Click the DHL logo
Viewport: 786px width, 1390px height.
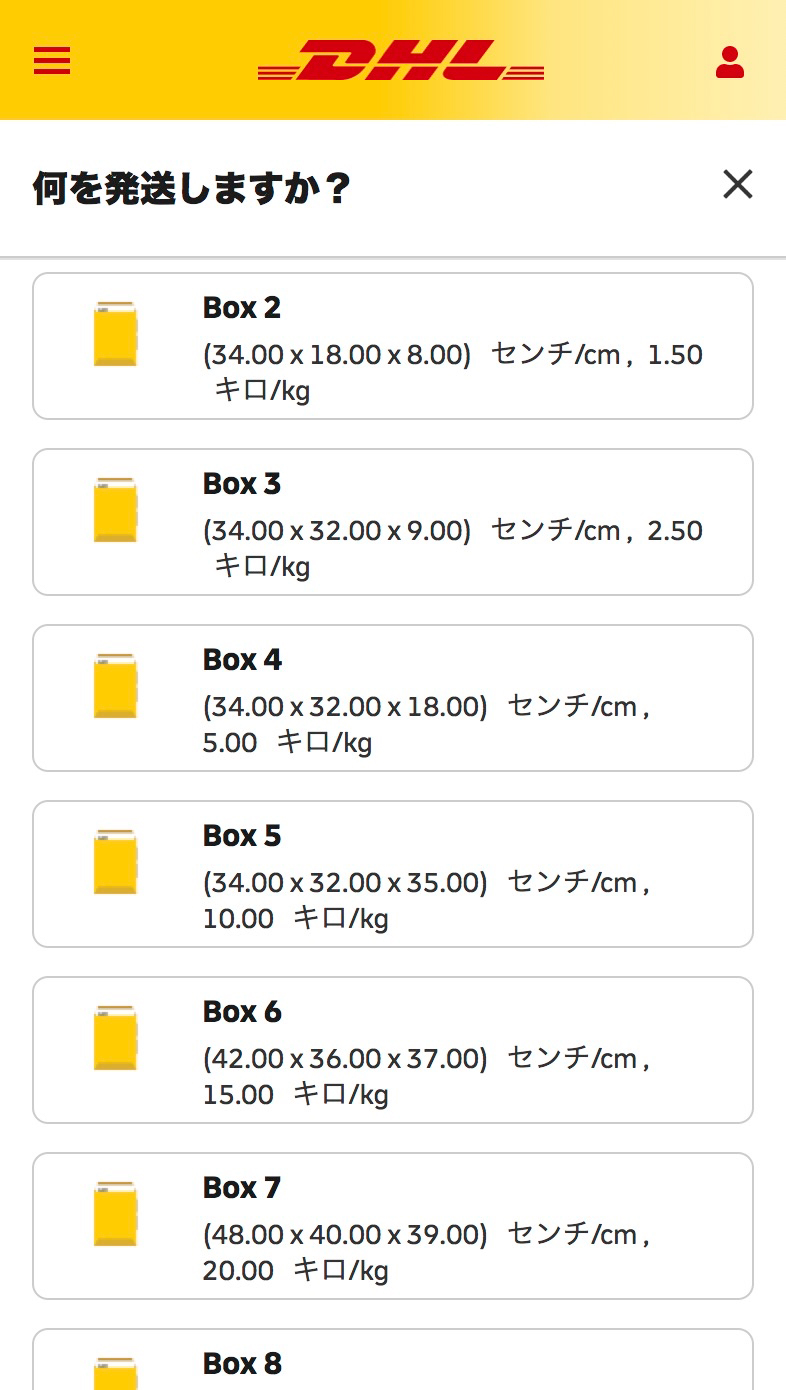pyautogui.click(x=400, y=61)
